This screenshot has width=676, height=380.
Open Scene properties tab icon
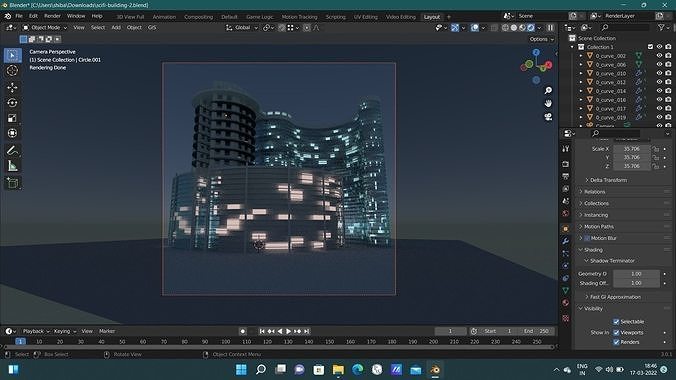click(566, 201)
